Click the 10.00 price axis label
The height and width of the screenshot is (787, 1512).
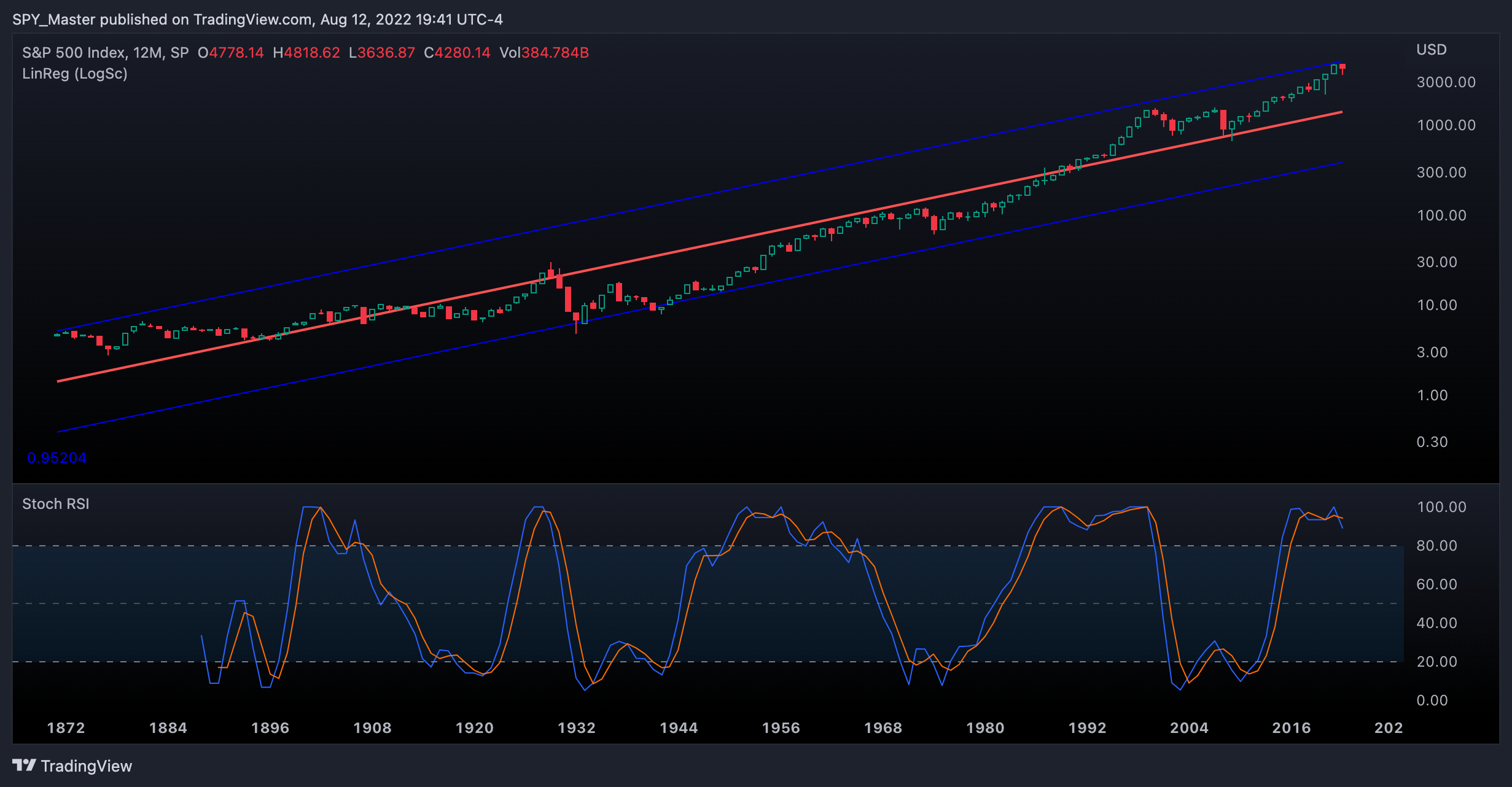tap(1437, 305)
